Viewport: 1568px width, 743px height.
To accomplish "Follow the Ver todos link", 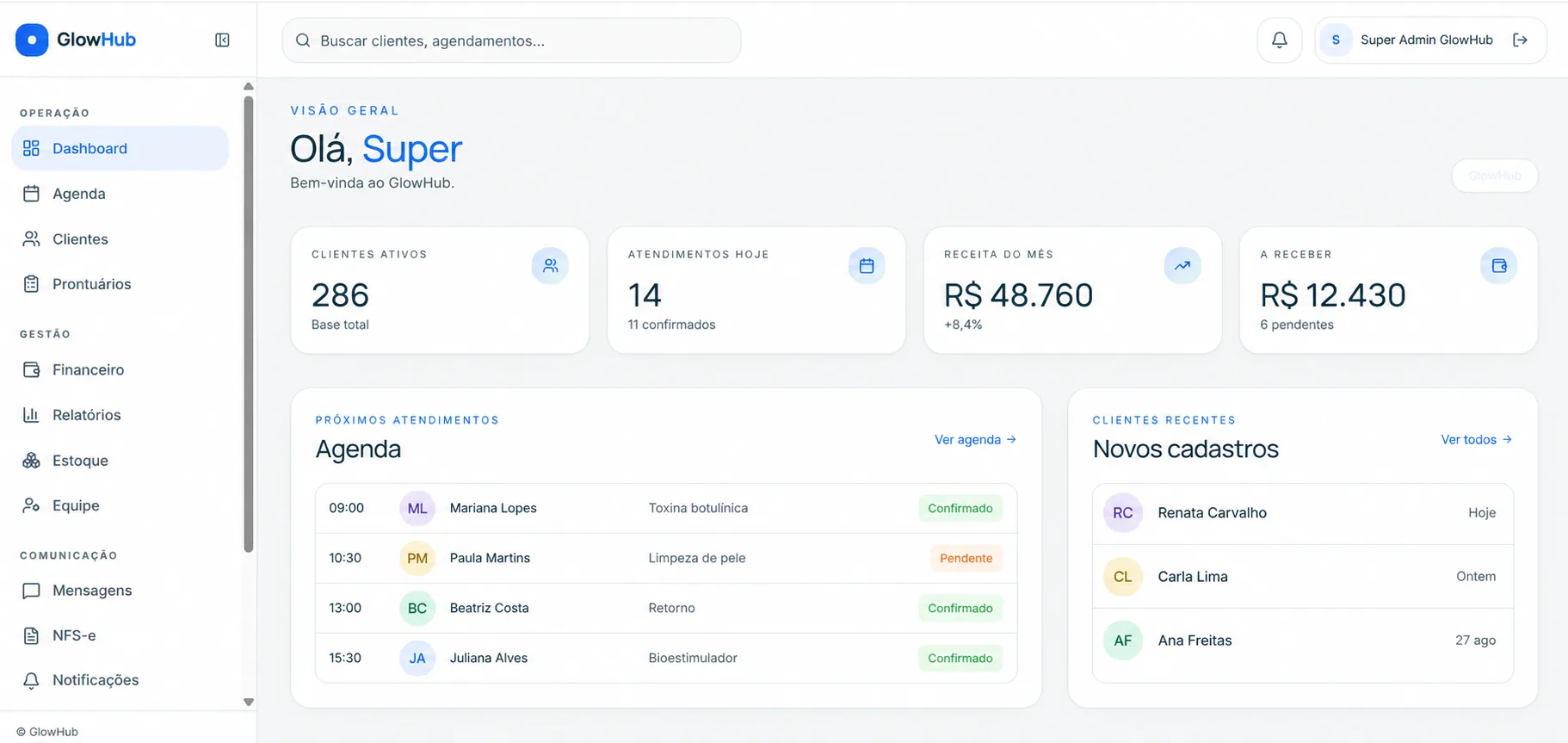I will tap(1476, 439).
